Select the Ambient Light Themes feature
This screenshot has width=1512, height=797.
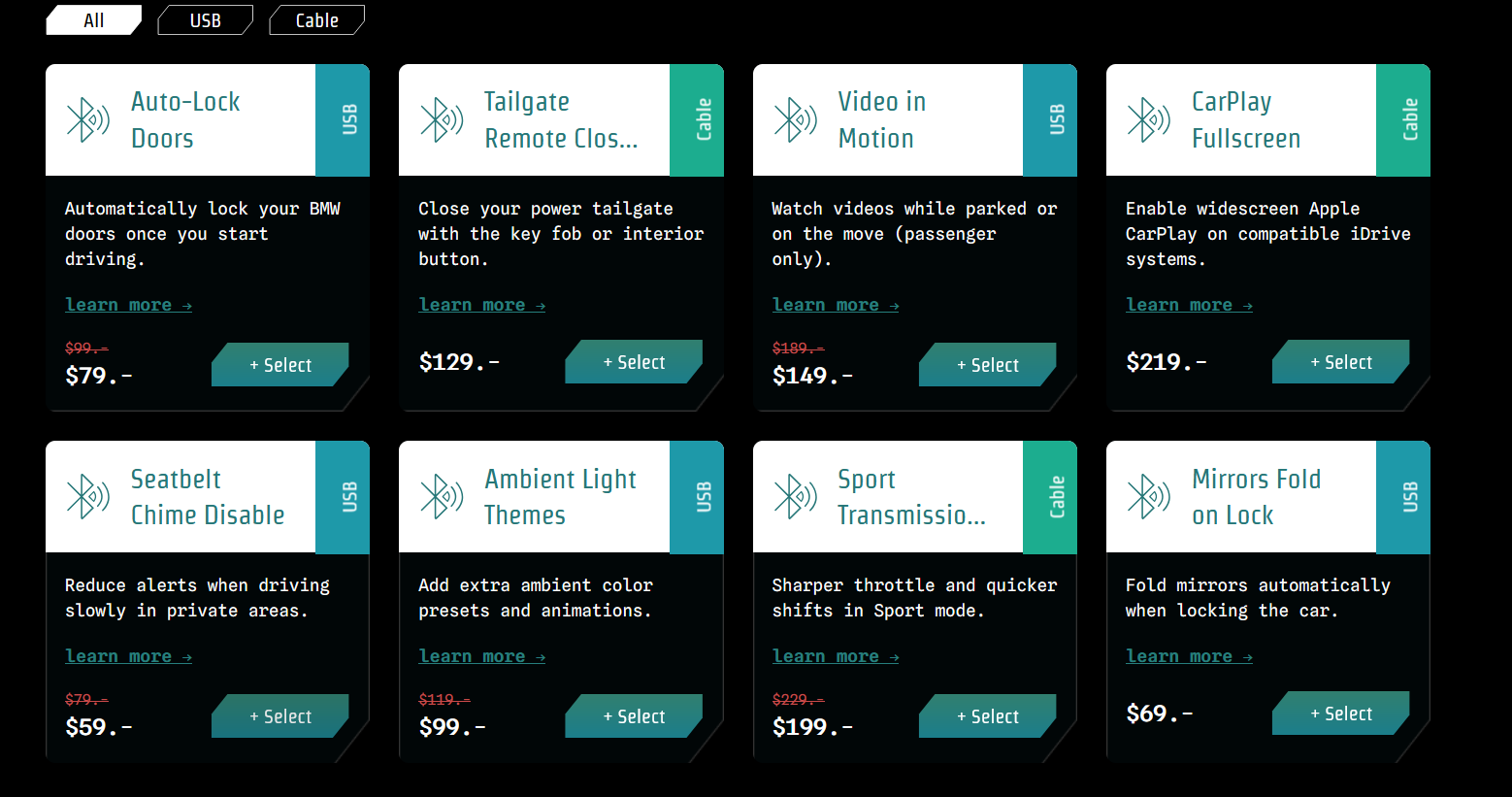tap(634, 716)
